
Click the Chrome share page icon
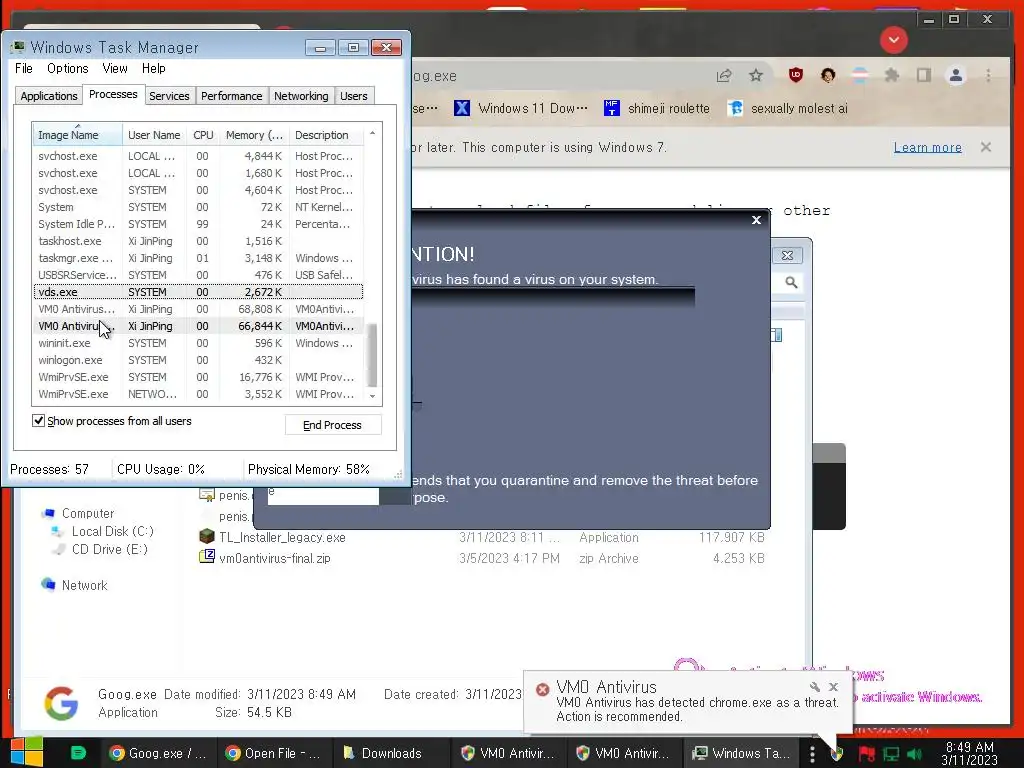pos(724,76)
